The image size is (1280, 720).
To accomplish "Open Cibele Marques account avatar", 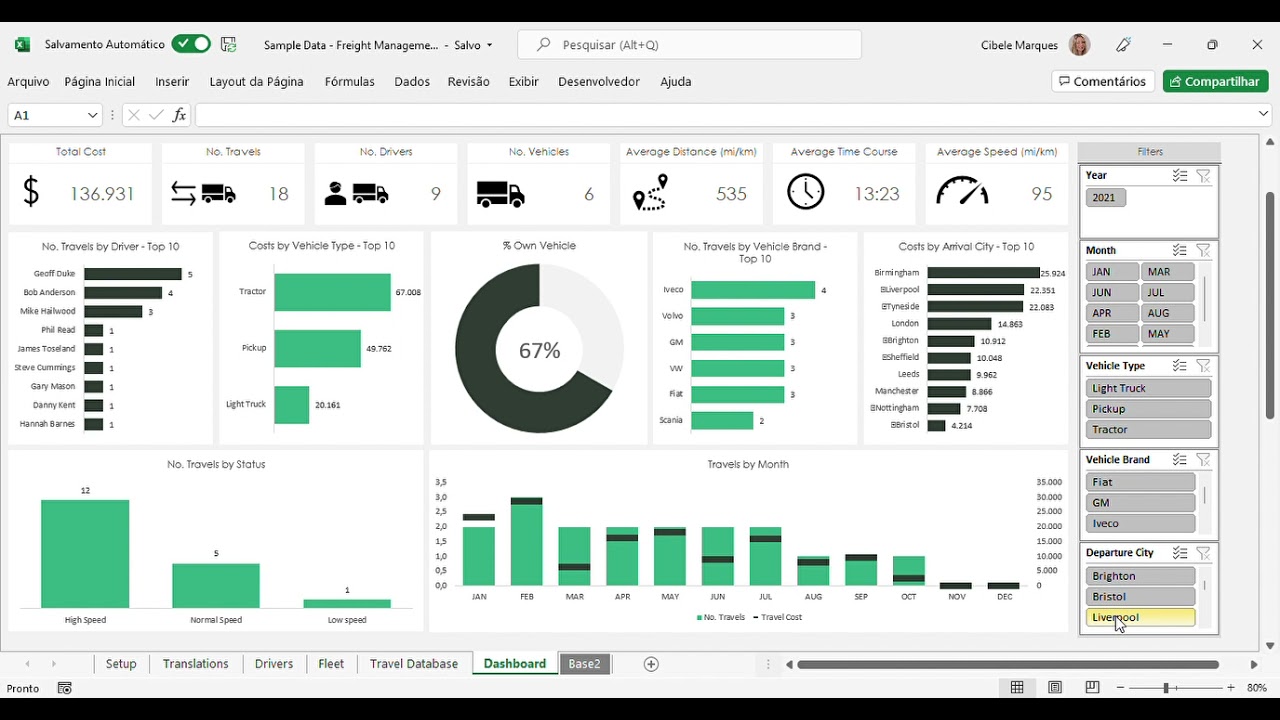I will [1079, 45].
